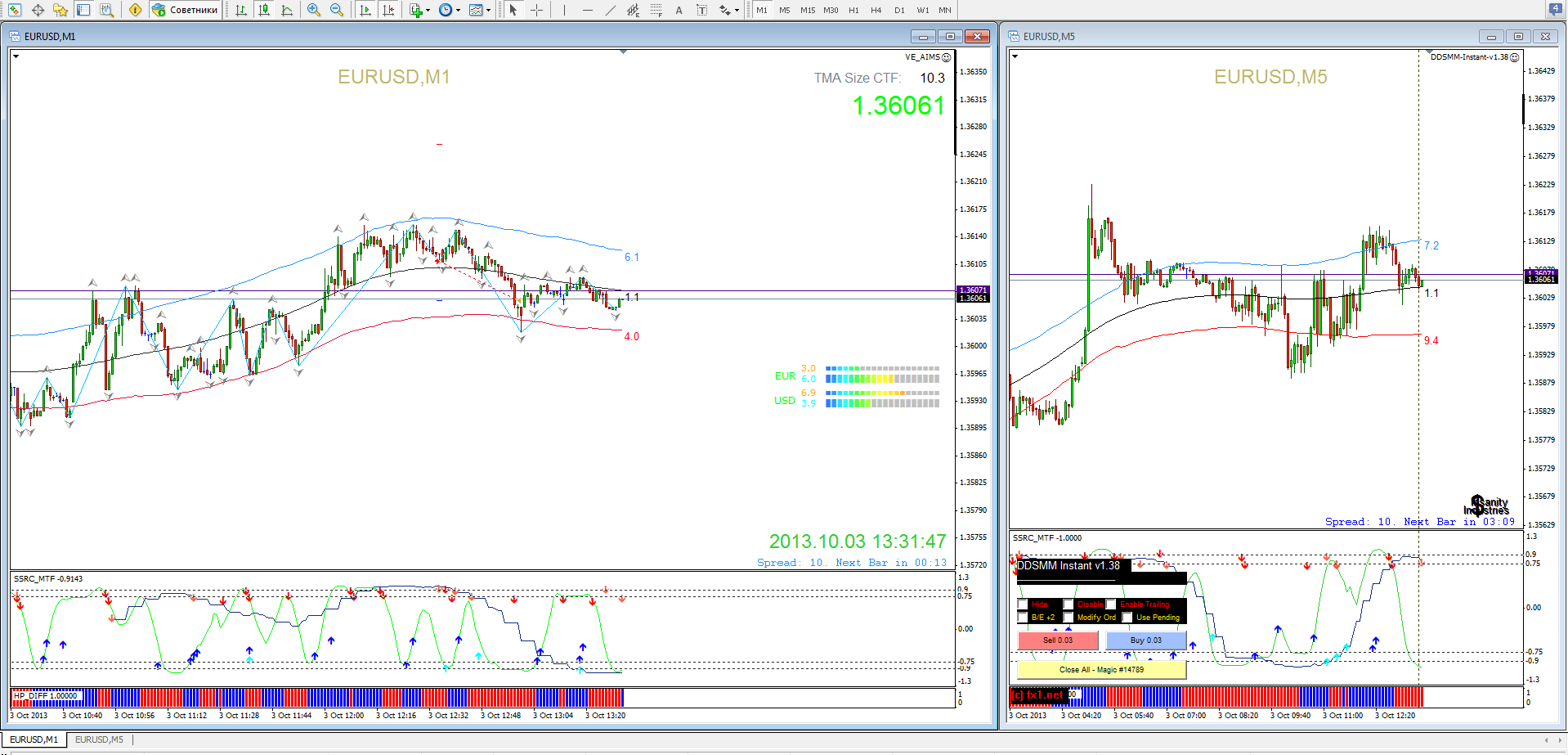
Task: Expand the M5 chart corner triangle menu
Action: 1015,56
